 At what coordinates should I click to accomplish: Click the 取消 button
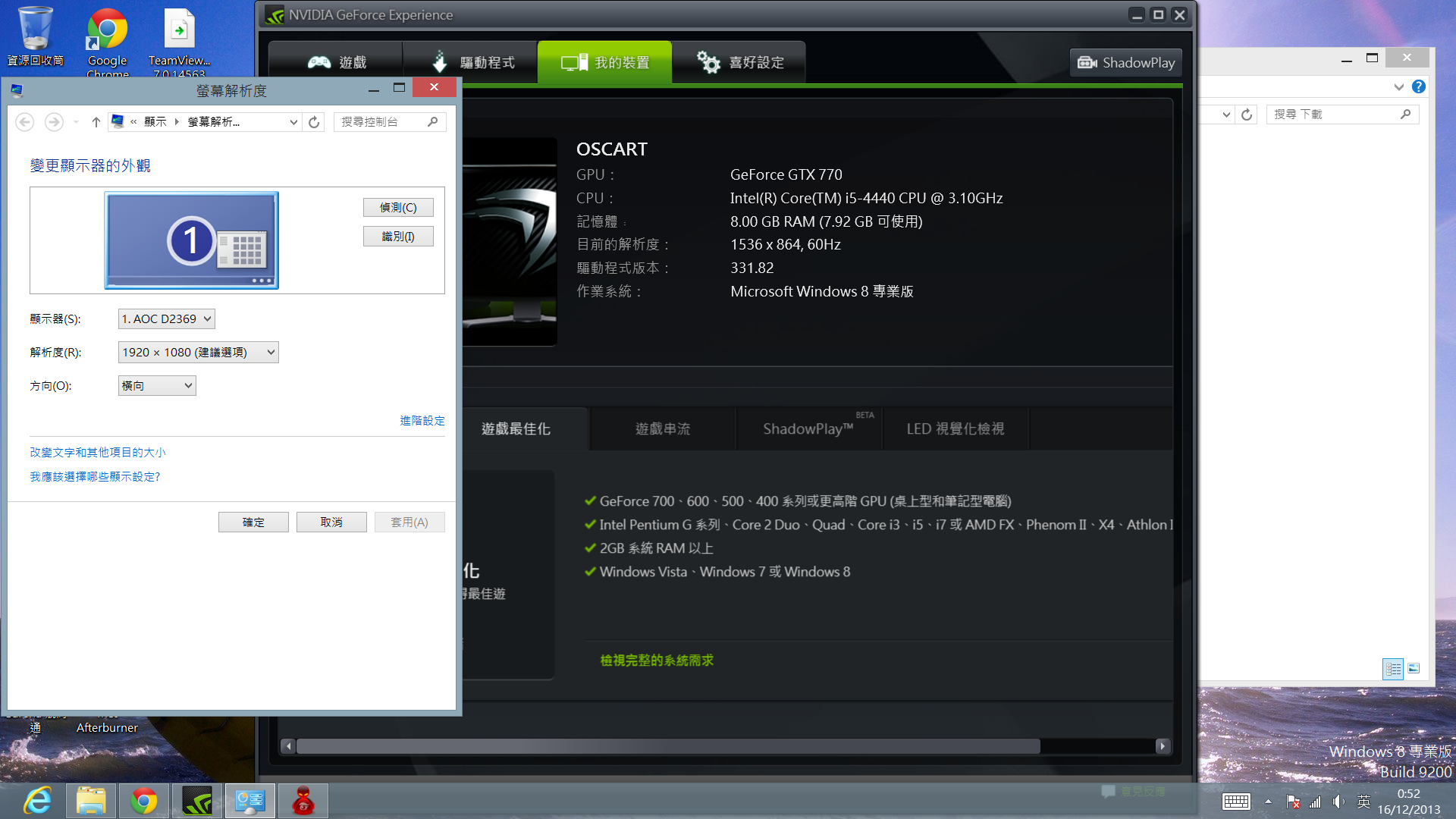331,522
